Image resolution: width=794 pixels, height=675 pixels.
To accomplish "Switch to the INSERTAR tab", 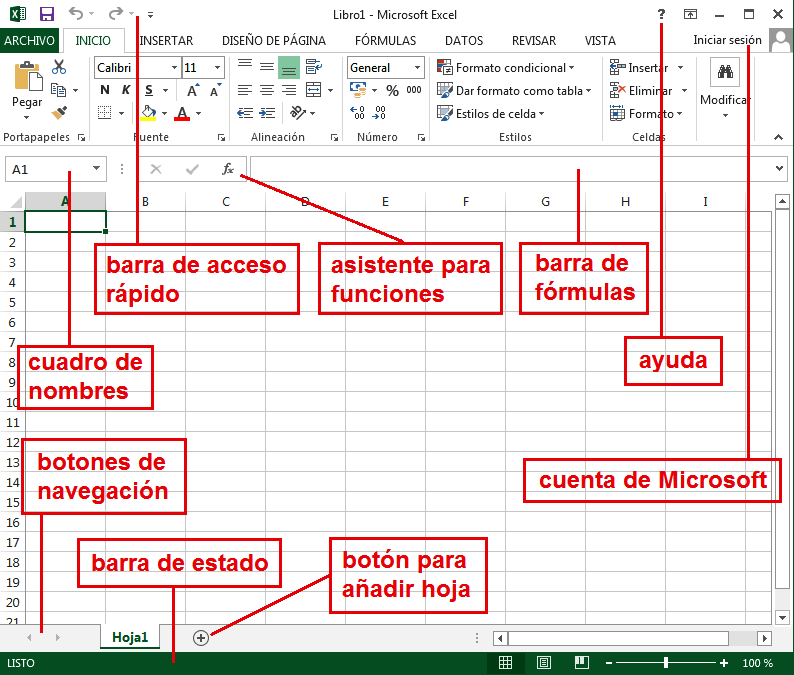I will (x=166, y=41).
